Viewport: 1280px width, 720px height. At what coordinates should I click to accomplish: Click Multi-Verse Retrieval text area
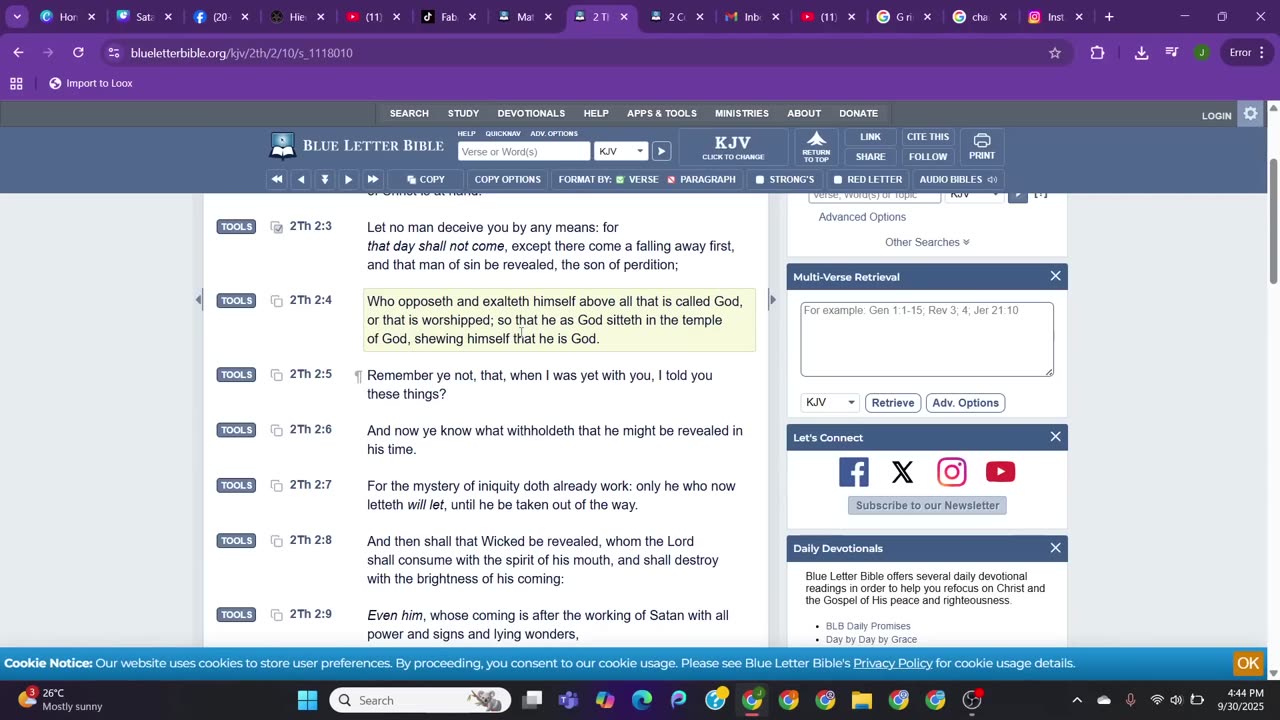927,340
